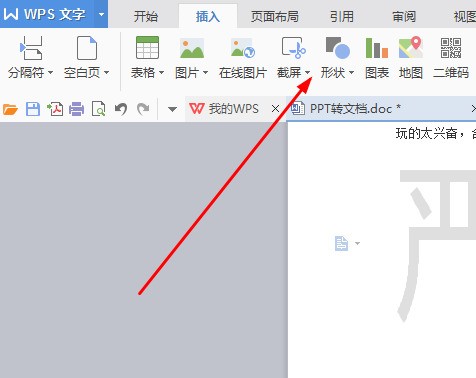Open the 页面布局 ribbon tab
Viewport: 476px width, 378px height.
[x=275, y=16]
